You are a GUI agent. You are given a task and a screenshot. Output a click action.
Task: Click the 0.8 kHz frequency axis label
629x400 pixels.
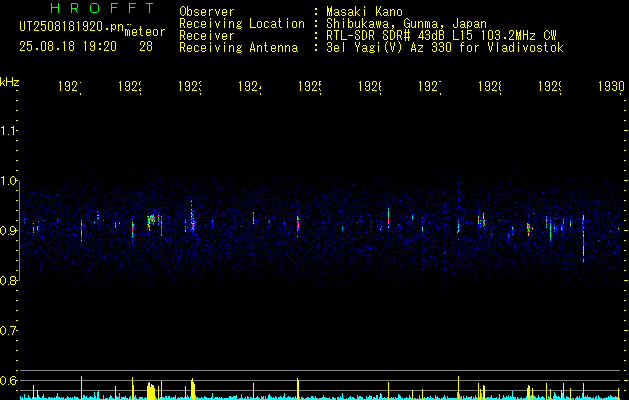[8, 280]
